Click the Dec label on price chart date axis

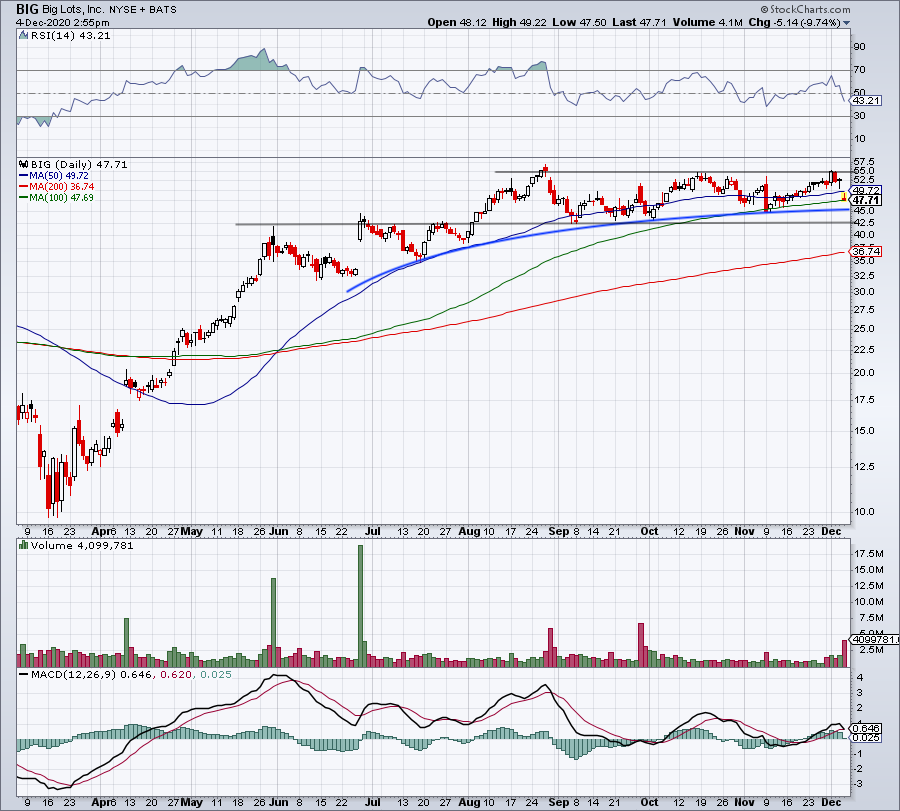831,531
